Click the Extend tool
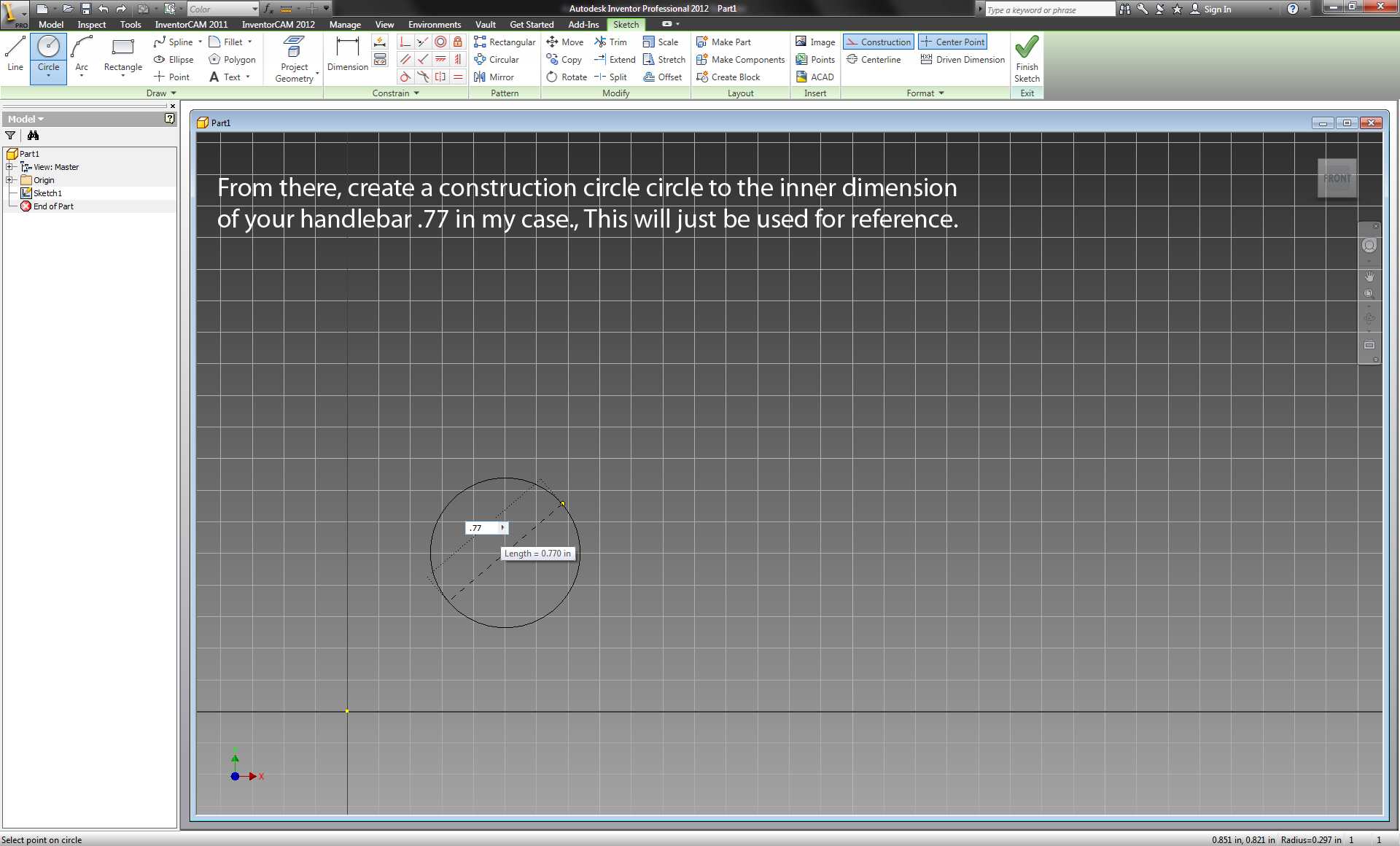Image resolution: width=1400 pixels, height=846 pixels. (x=615, y=60)
